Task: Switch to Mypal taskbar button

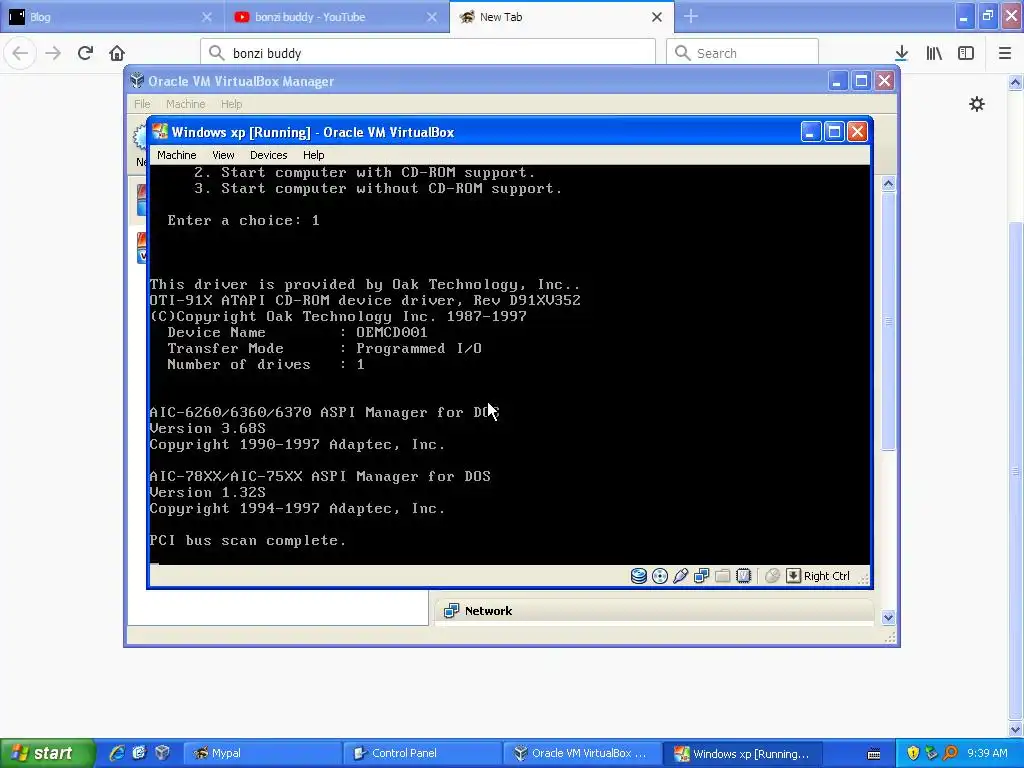Action: (x=262, y=754)
